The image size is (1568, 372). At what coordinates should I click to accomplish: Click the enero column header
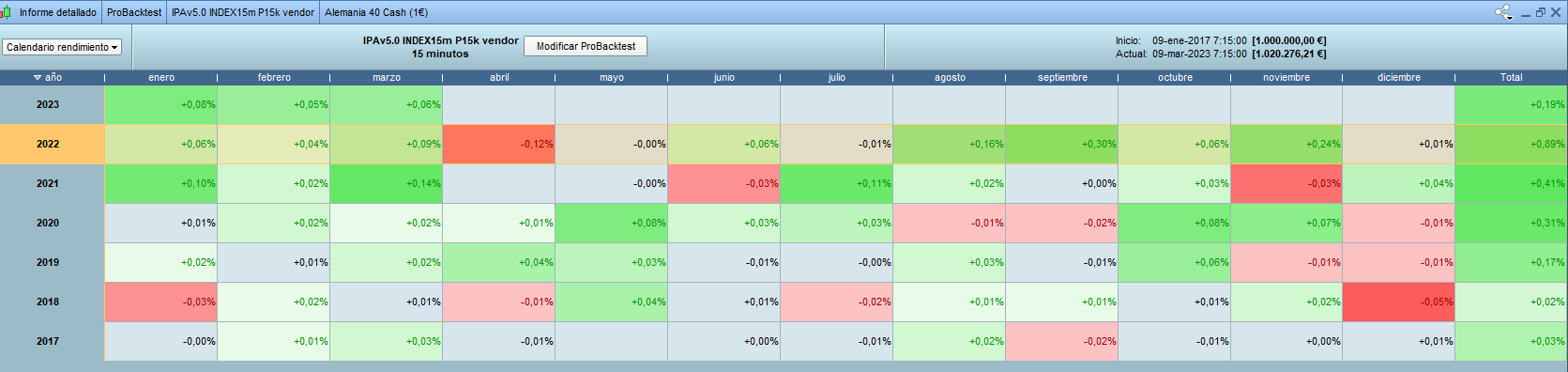click(x=161, y=77)
